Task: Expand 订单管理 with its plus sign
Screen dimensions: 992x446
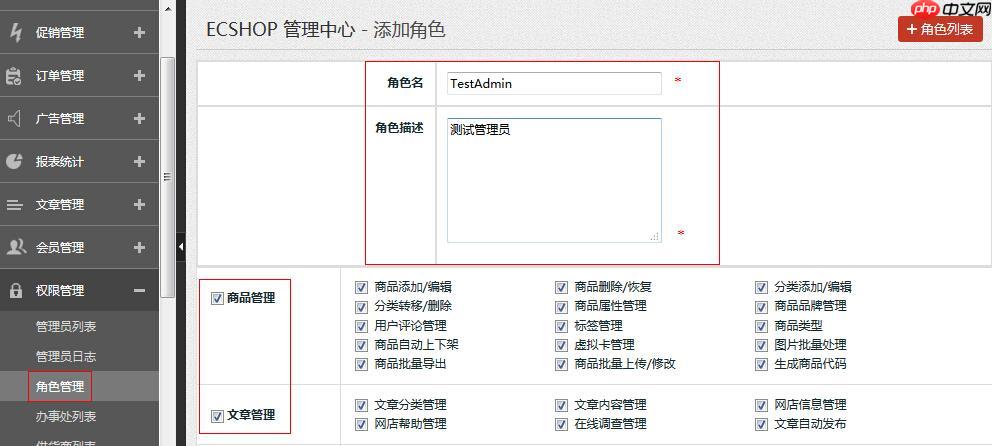Action: 140,76
